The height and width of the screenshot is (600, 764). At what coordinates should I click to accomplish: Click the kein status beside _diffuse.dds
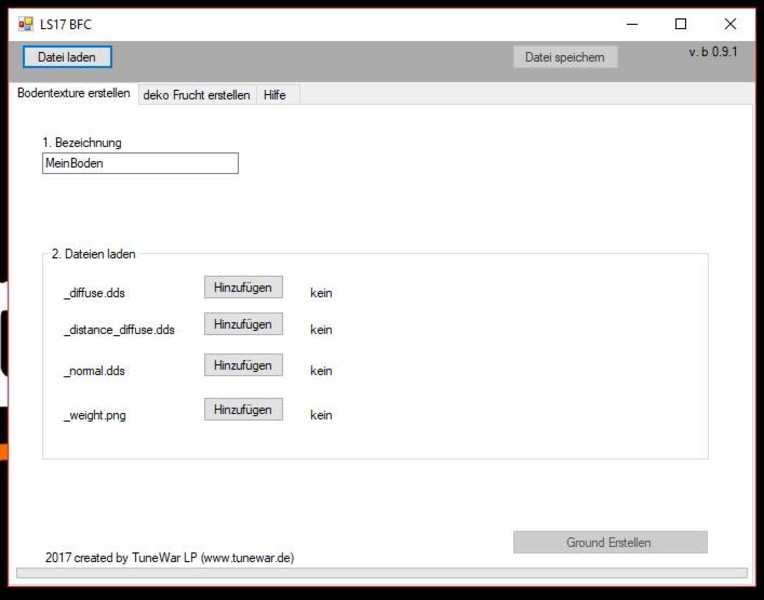click(x=321, y=293)
